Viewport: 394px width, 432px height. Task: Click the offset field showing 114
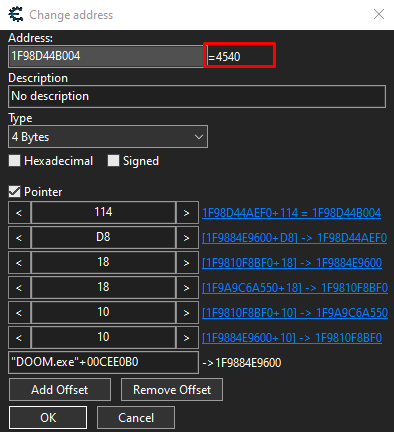pos(103,212)
